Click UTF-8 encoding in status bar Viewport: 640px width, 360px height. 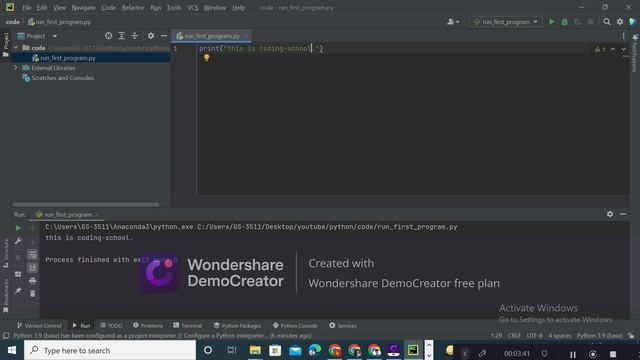point(534,336)
